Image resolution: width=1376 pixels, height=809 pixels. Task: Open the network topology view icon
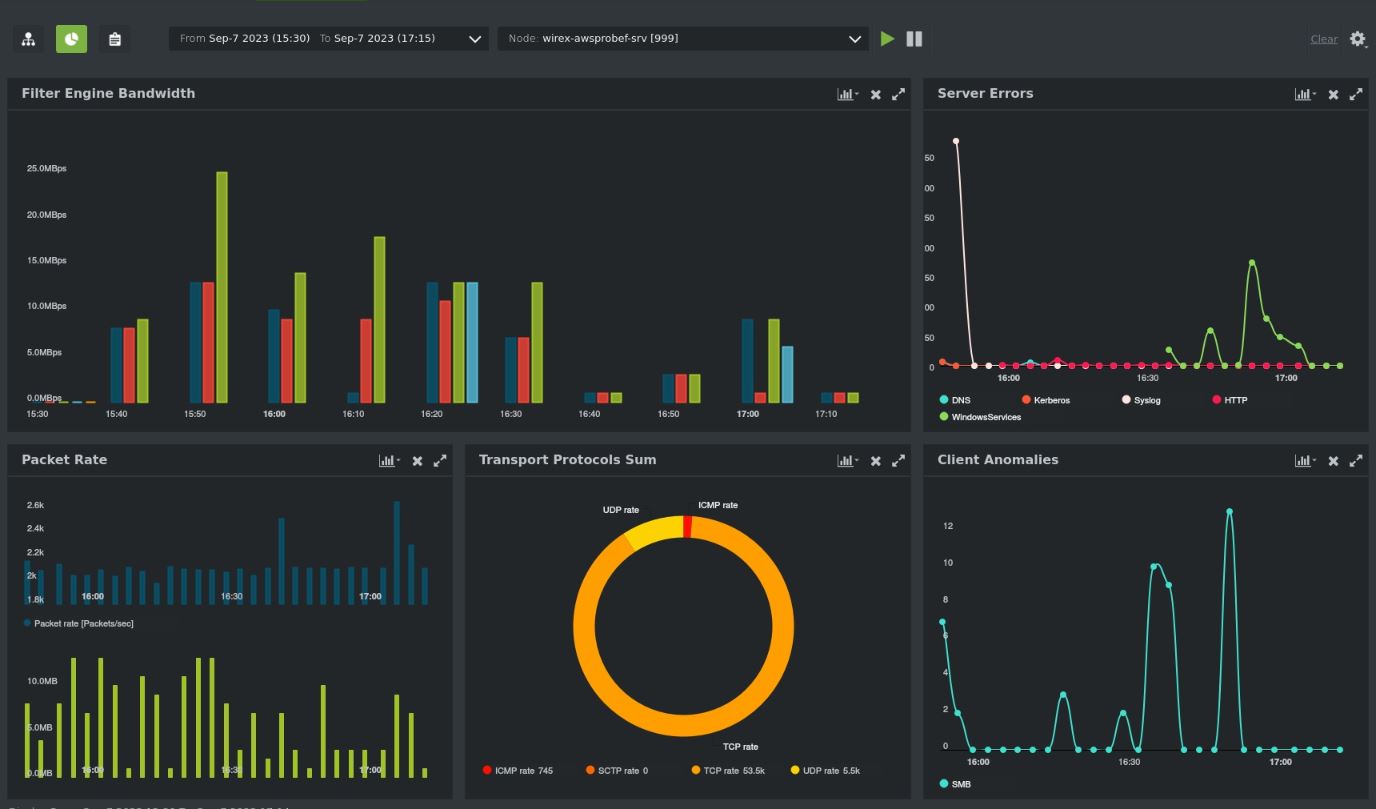tap(28, 39)
